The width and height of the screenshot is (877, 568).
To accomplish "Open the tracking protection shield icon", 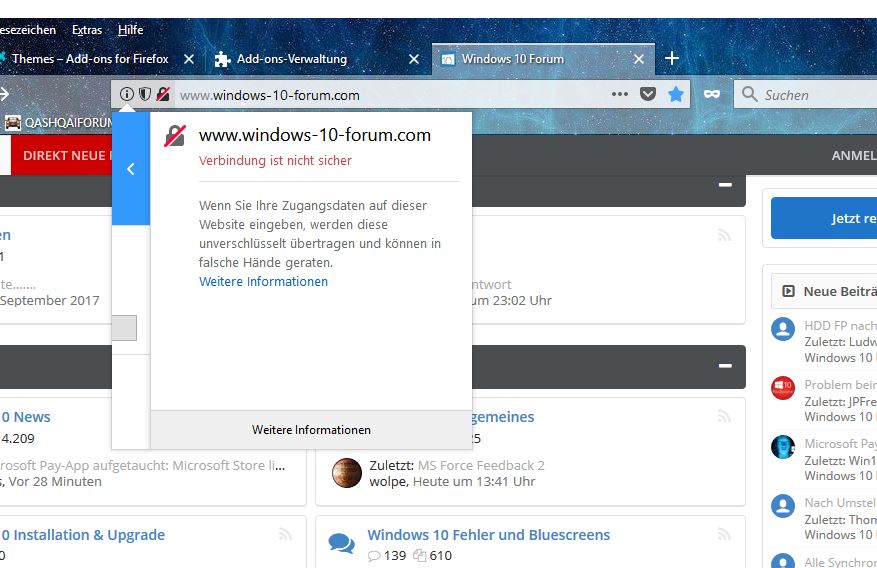I will [x=145, y=94].
